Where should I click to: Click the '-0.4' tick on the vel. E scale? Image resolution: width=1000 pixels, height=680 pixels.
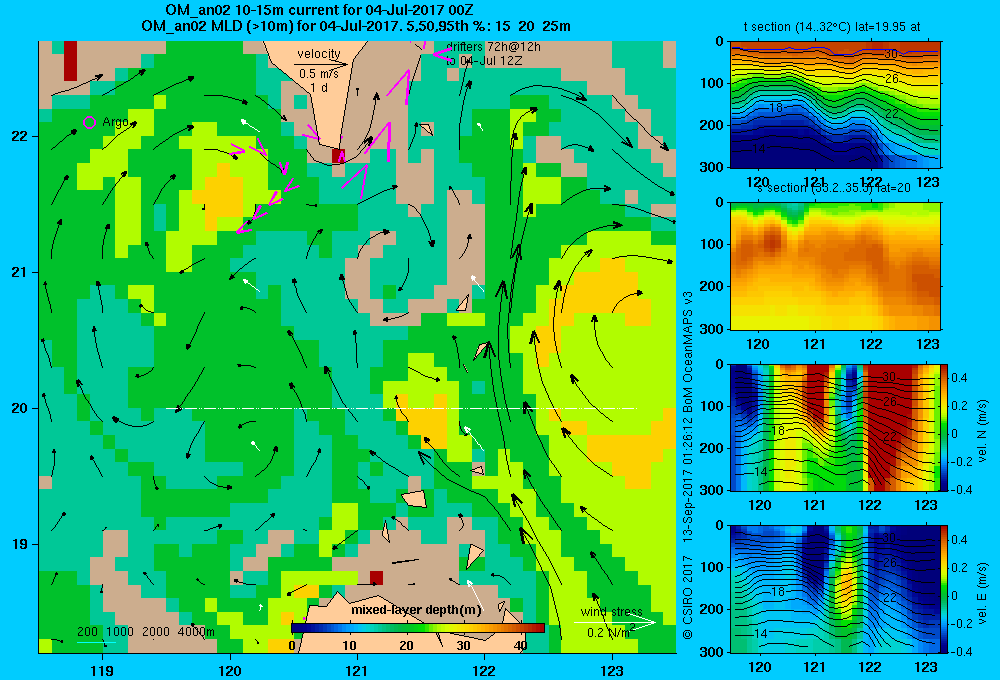click(x=961, y=651)
